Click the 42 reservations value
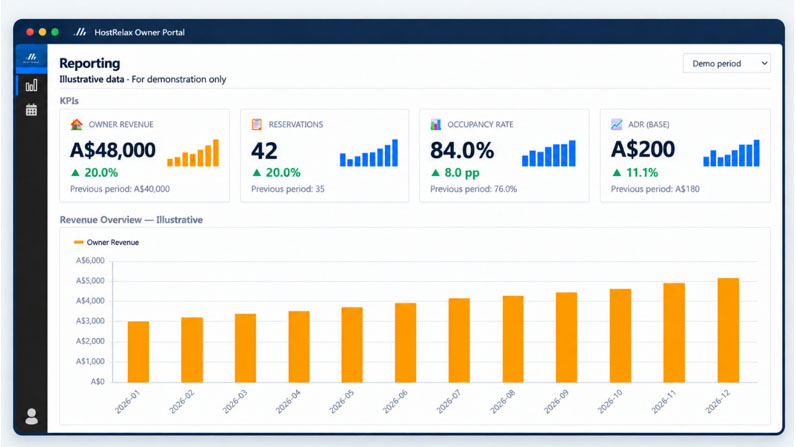 coord(264,151)
